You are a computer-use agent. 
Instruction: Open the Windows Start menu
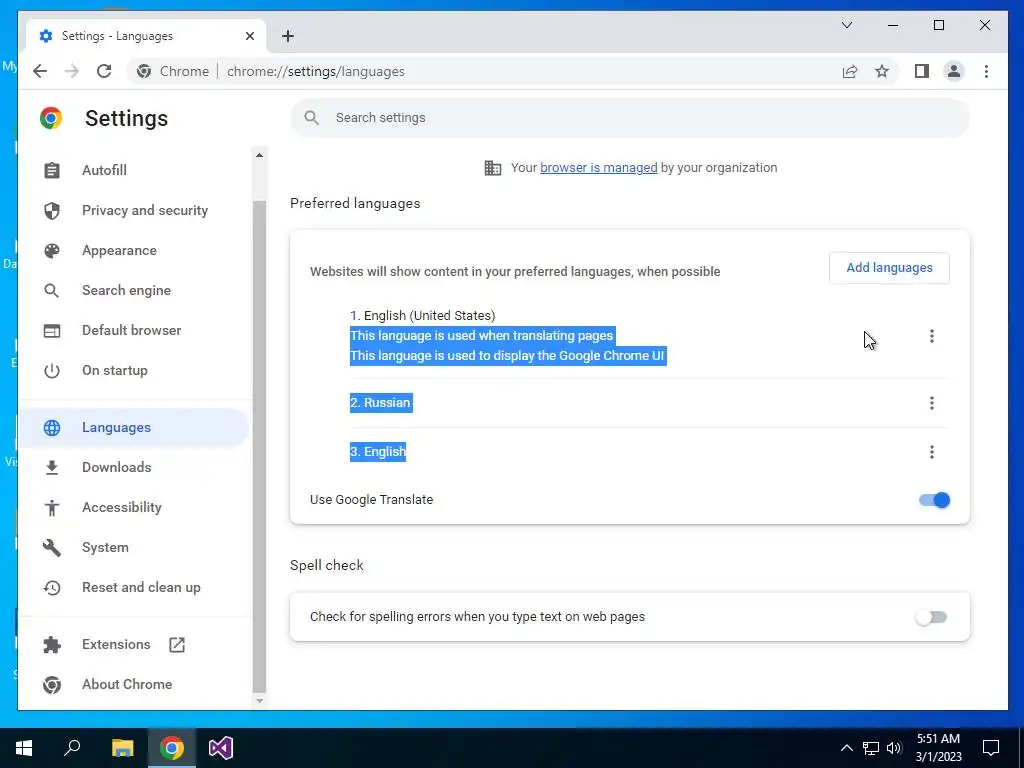[x=24, y=748]
